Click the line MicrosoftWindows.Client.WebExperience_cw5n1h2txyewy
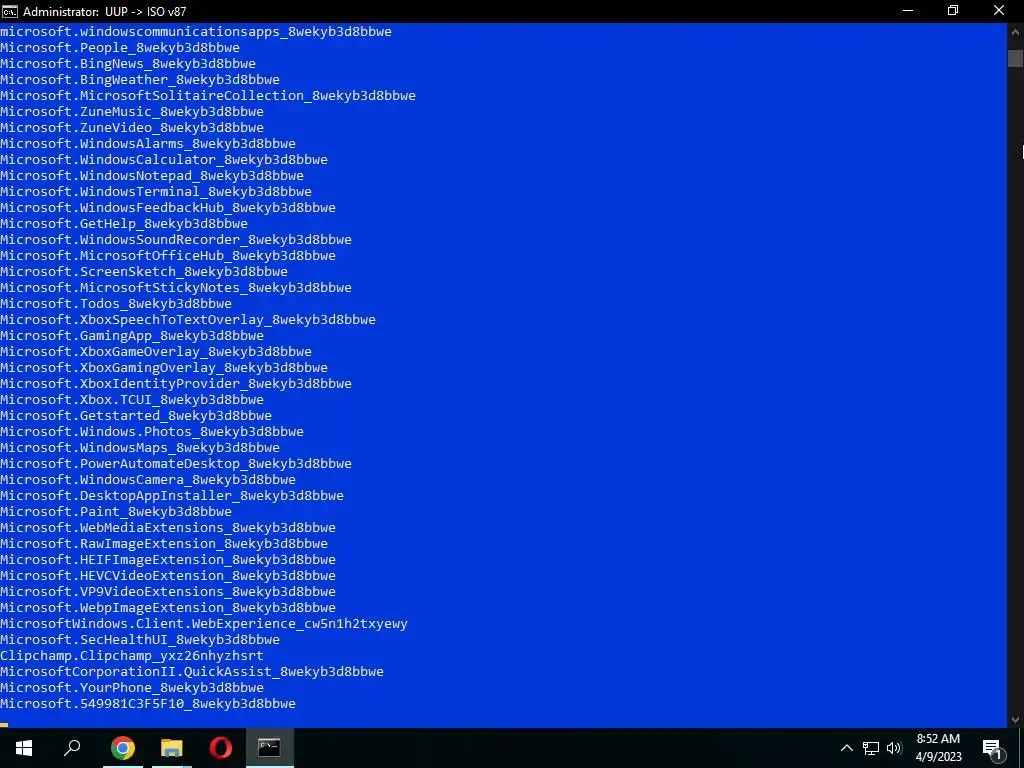1024x768 pixels. click(x=204, y=624)
